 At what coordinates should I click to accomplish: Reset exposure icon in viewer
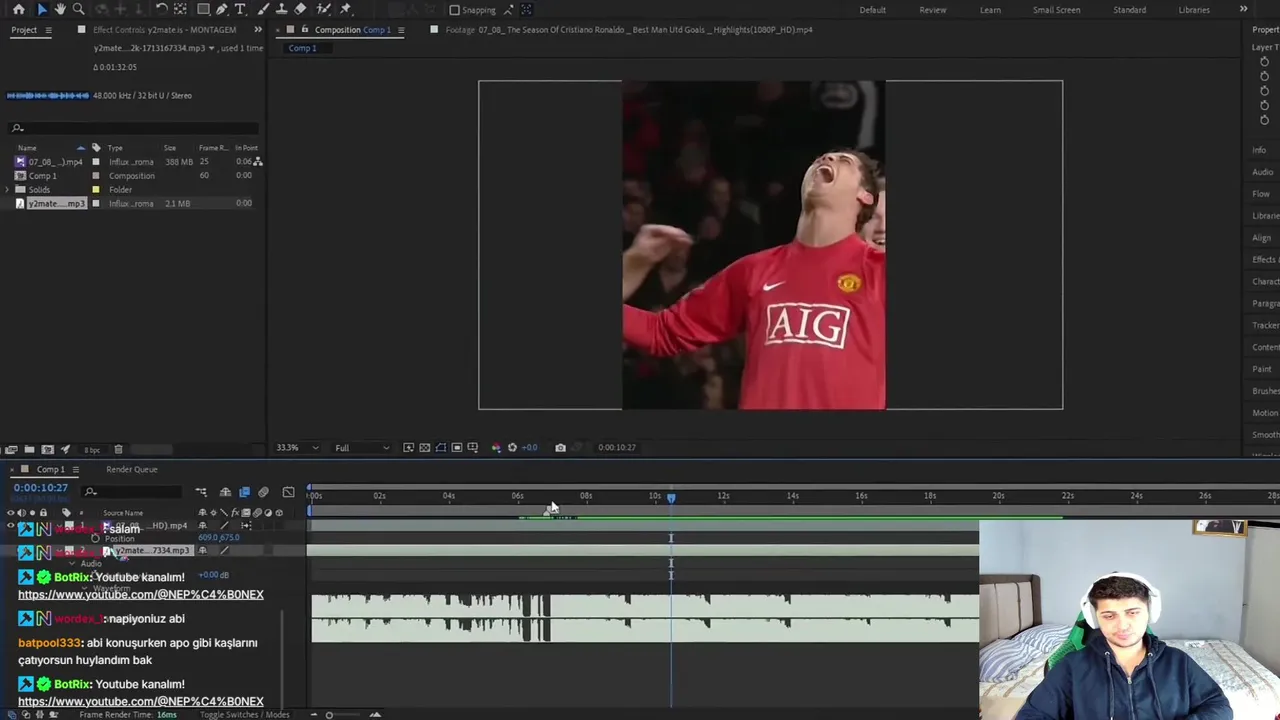click(512, 447)
